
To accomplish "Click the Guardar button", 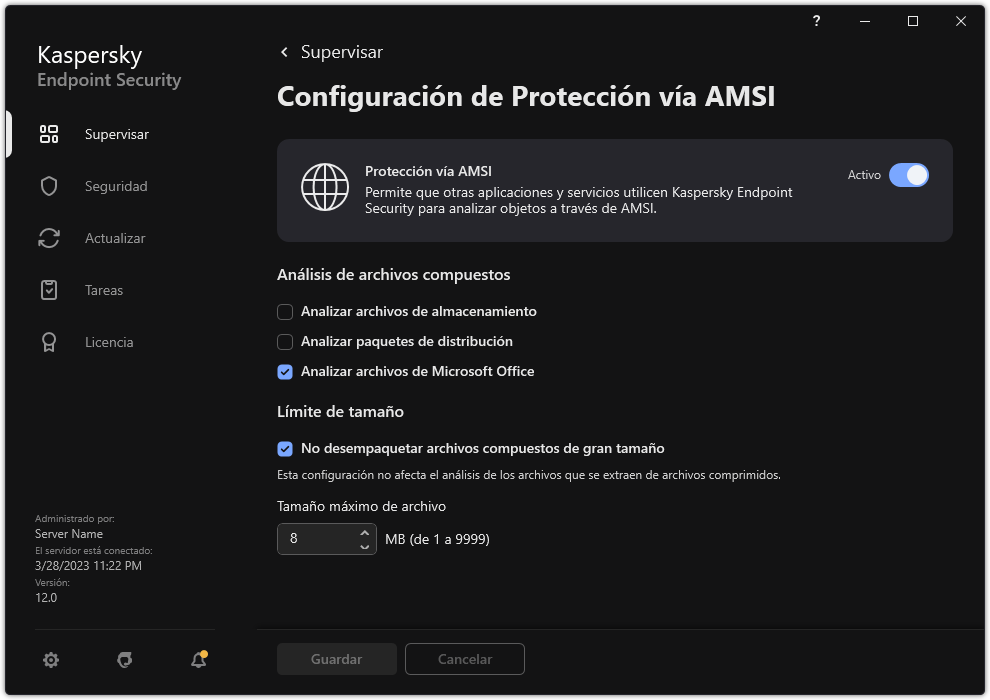I will click(336, 659).
